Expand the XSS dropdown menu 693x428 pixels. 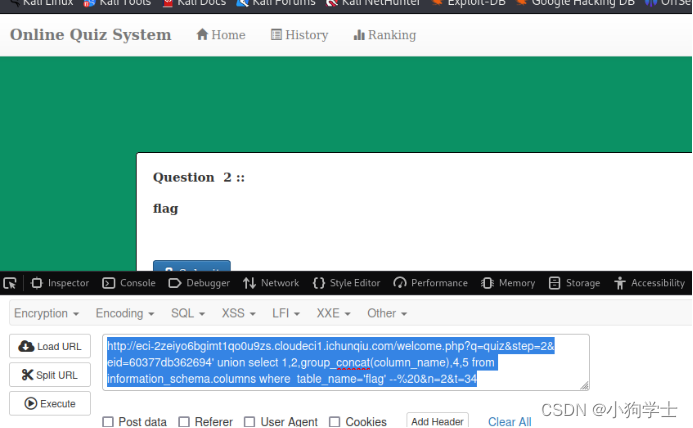[239, 313]
